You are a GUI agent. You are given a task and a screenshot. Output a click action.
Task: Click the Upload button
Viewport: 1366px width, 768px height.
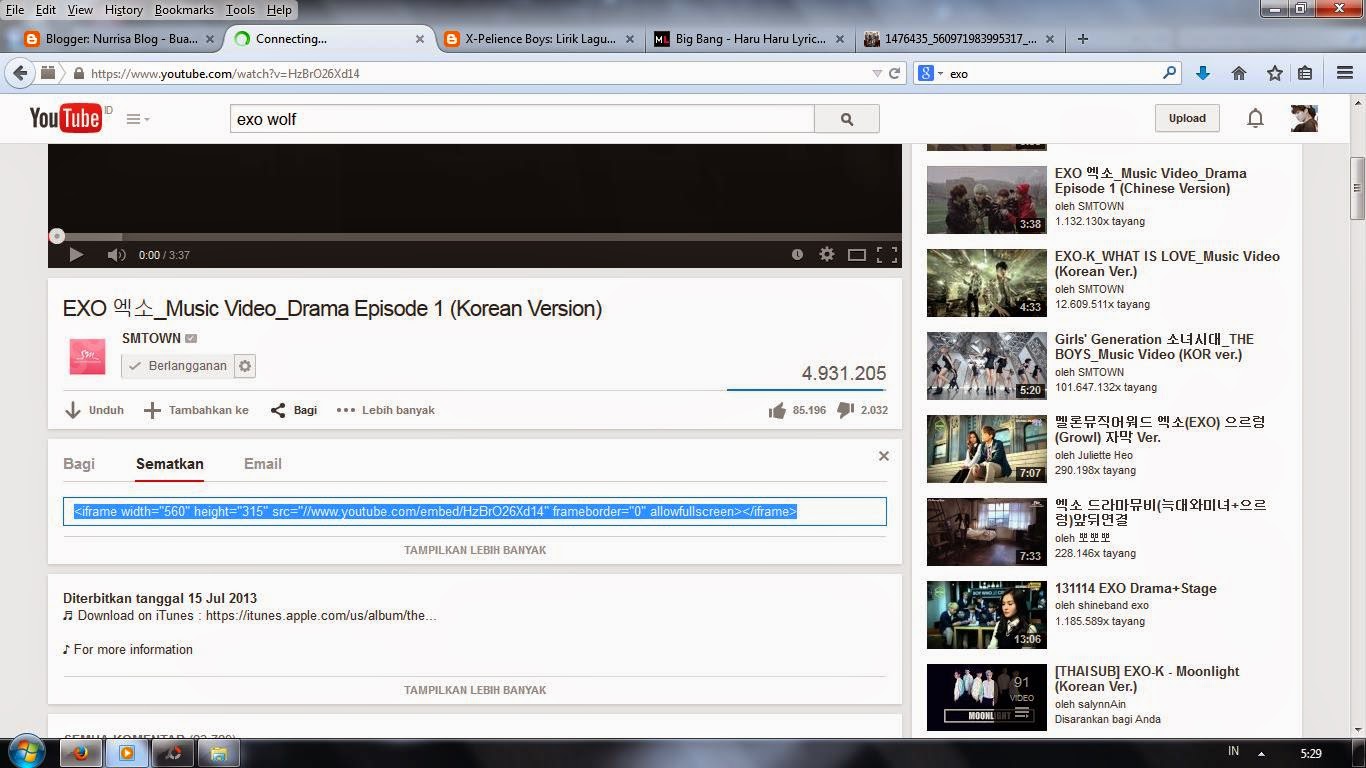point(1187,118)
